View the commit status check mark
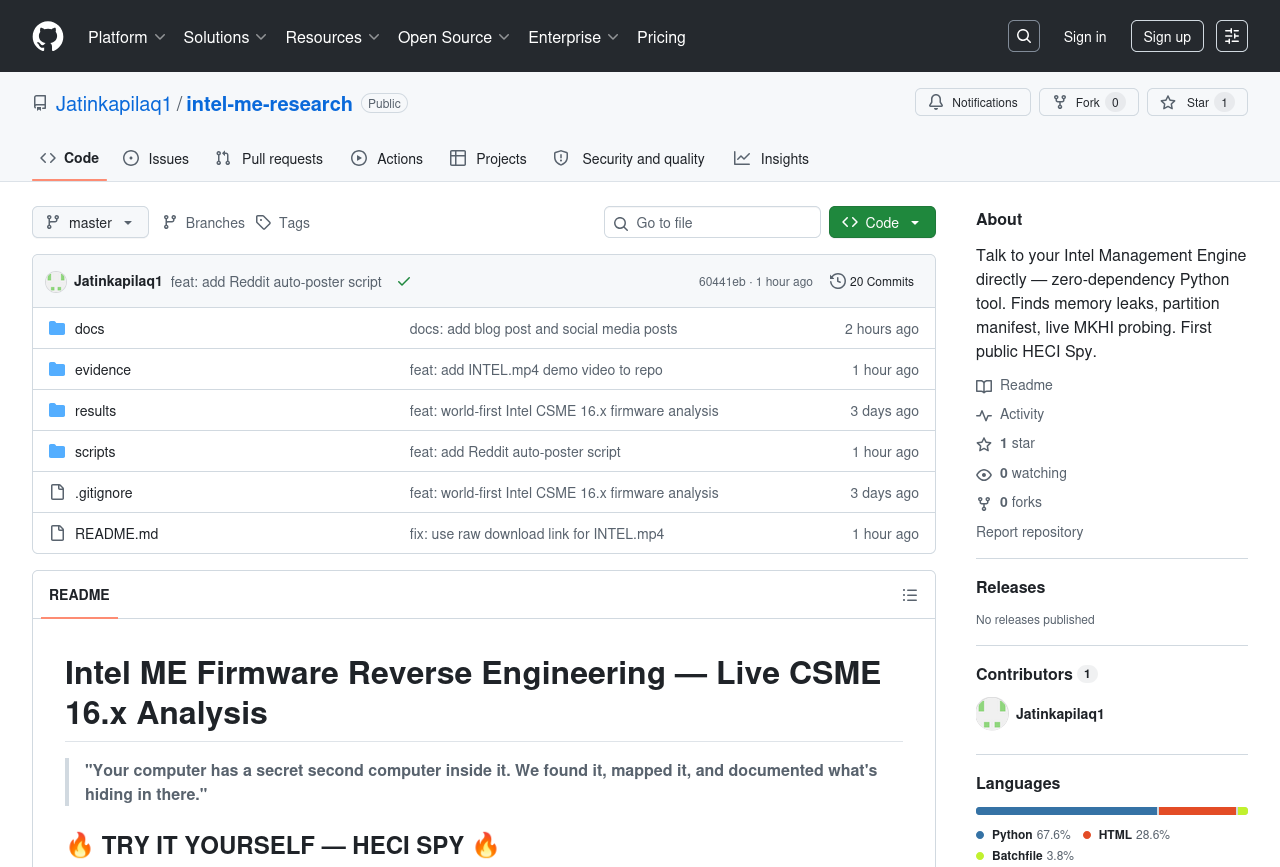 click(404, 282)
